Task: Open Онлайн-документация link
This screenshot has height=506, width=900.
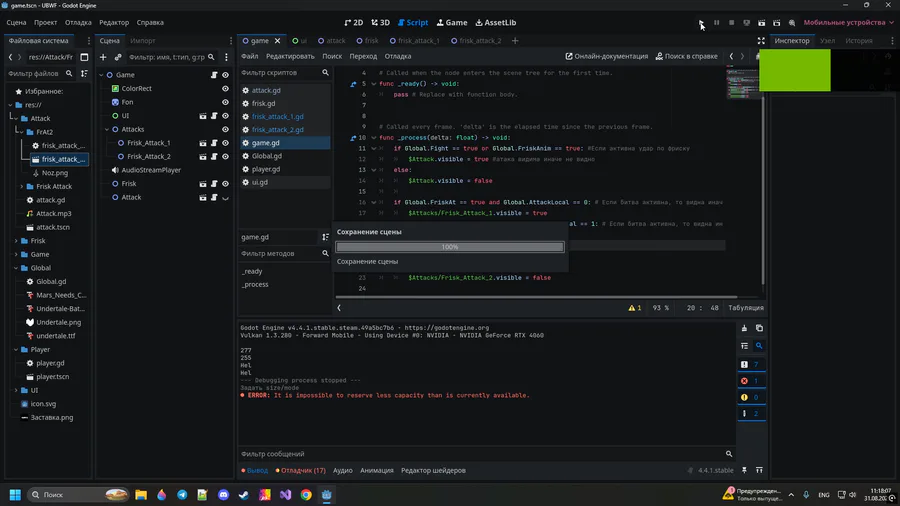Action: click(606, 56)
